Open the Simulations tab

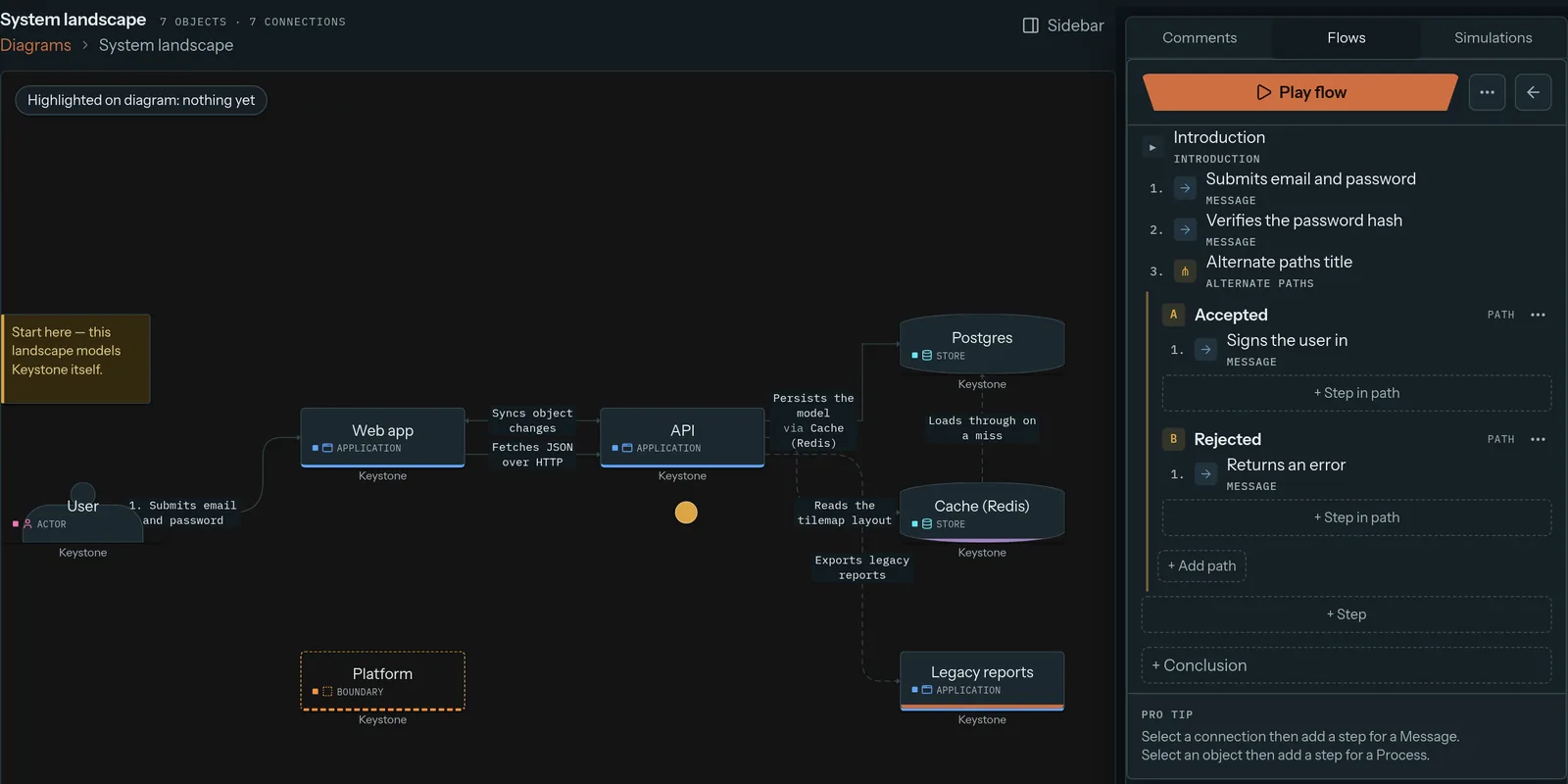[x=1493, y=38]
